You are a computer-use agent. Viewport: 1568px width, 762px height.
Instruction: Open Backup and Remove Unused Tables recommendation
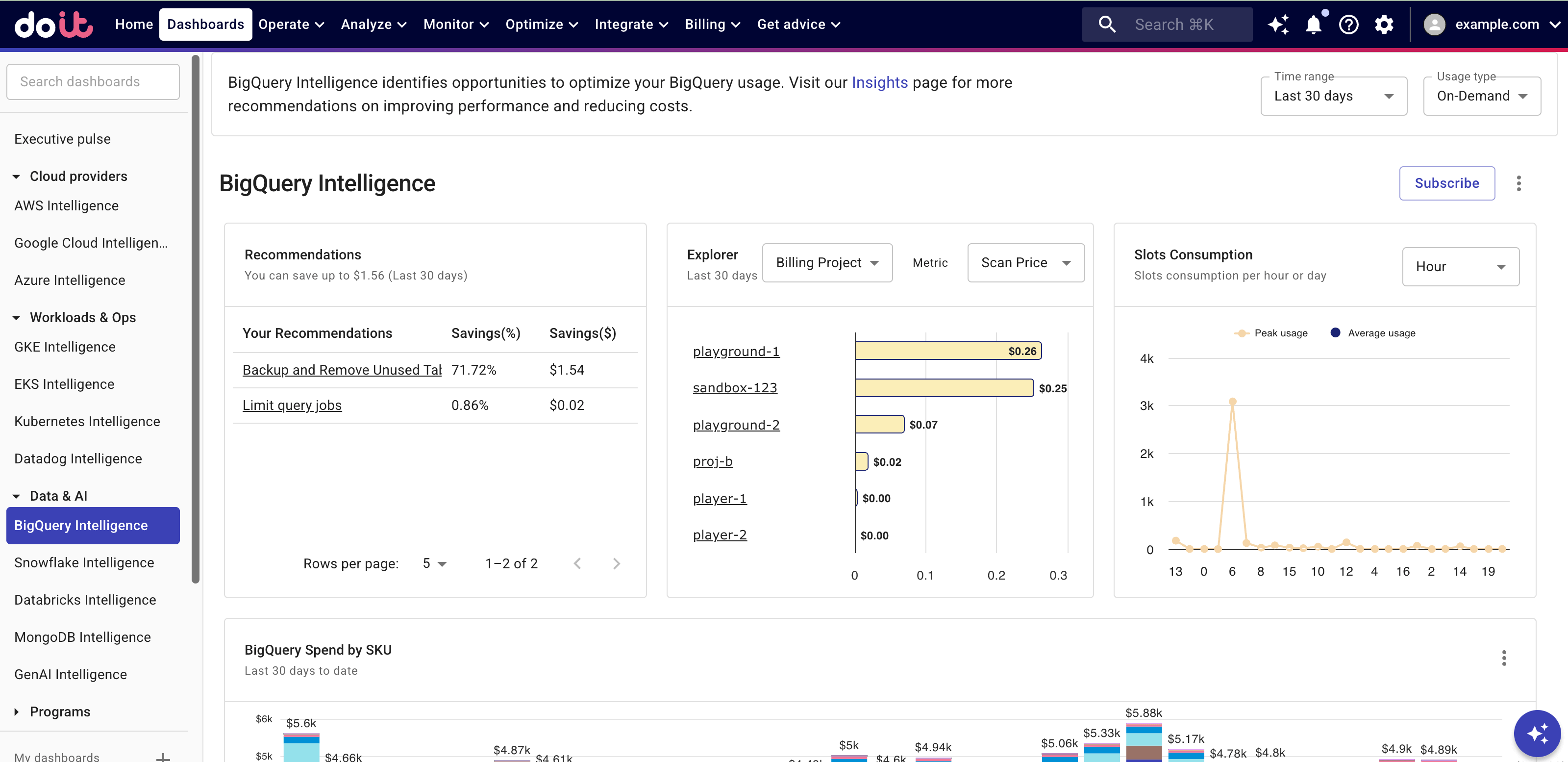pyautogui.click(x=342, y=370)
